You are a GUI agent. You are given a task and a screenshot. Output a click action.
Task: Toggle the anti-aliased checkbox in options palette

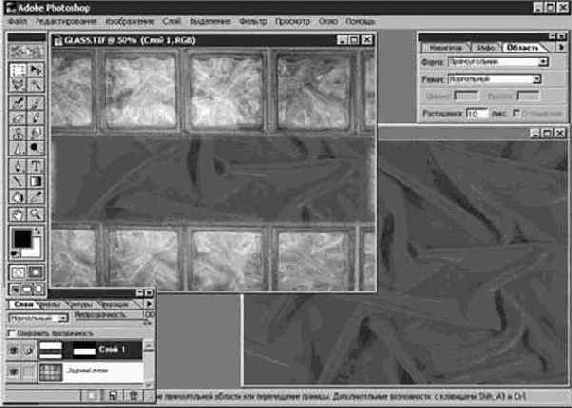click(x=516, y=113)
